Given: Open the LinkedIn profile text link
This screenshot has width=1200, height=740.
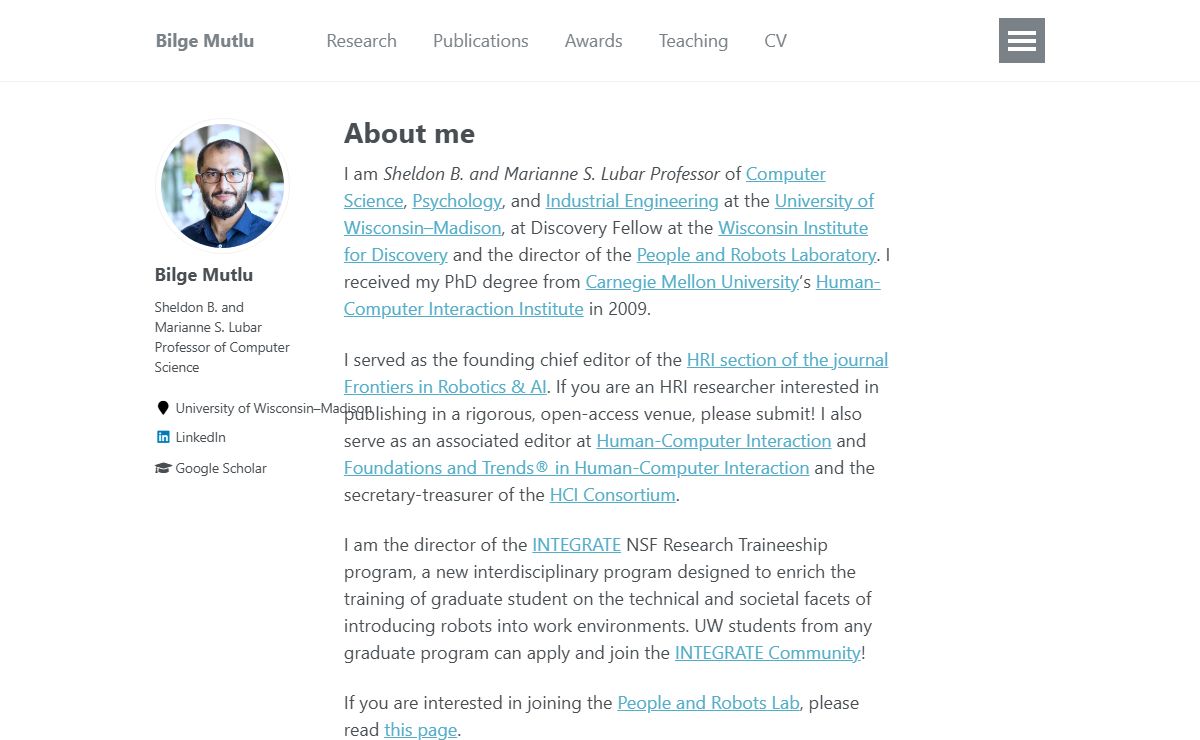Looking at the screenshot, I should [201, 437].
